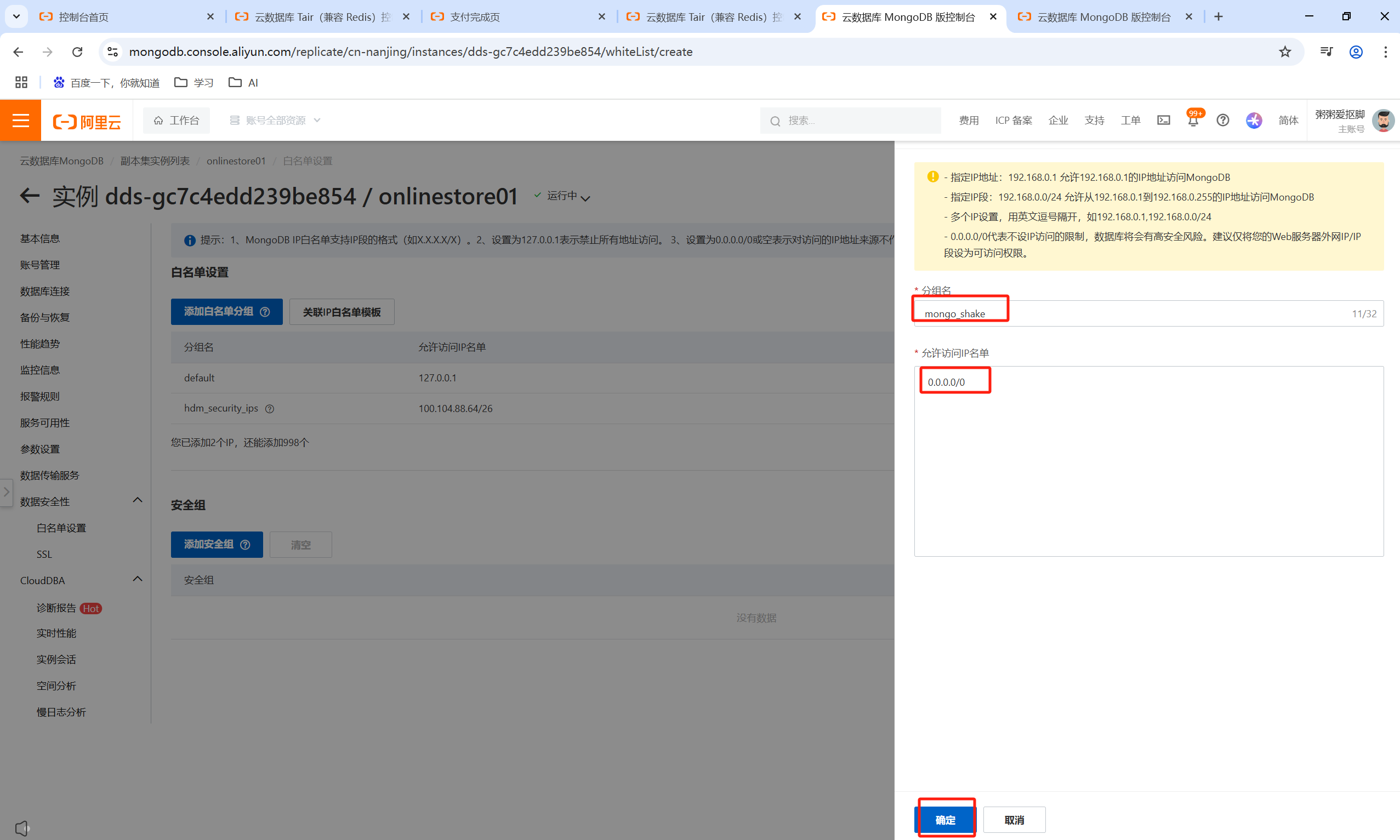Screen dimensions: 1400x840
Task: Expand the left side panel handle
Action: click(6, 493)
